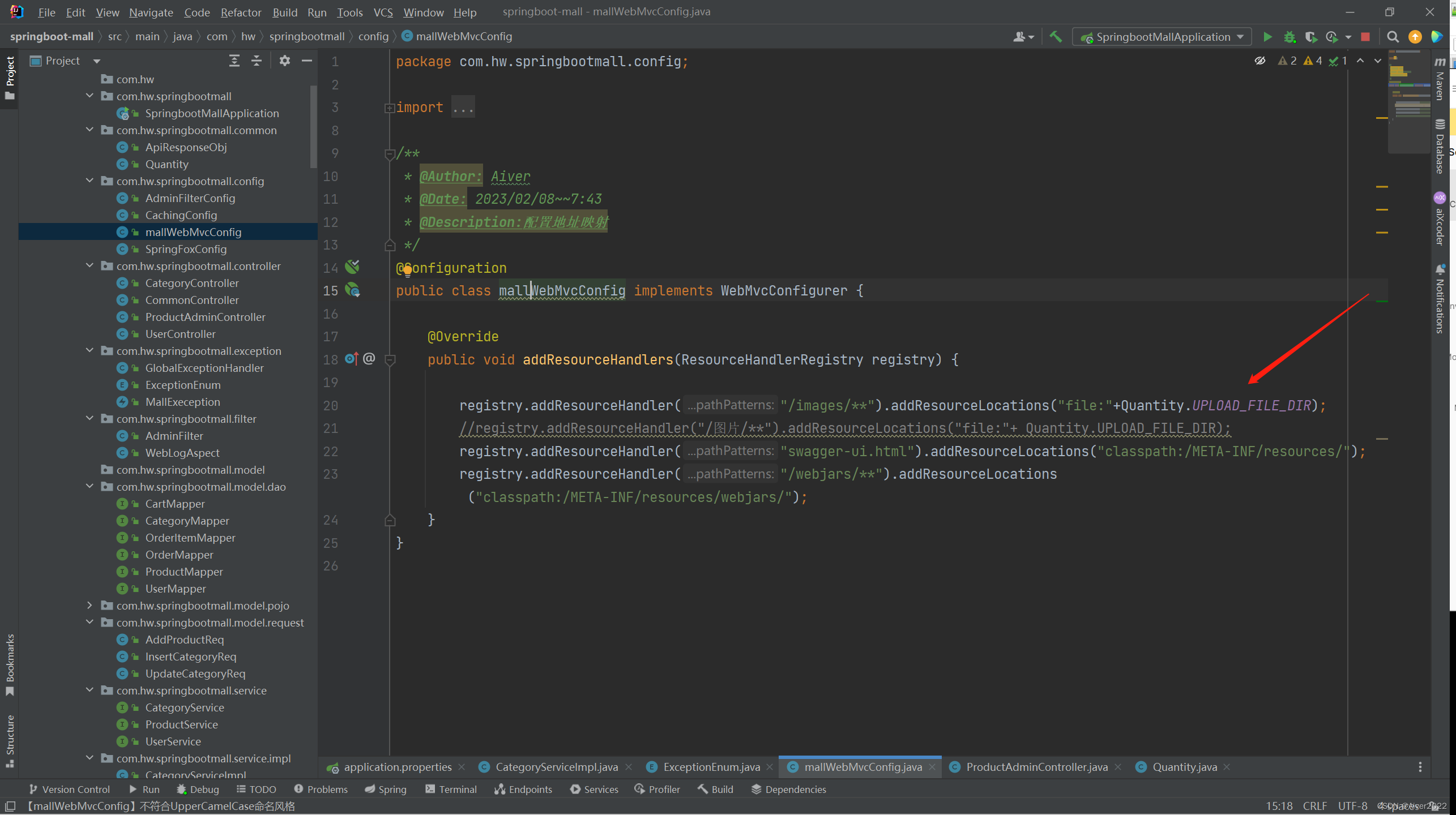Click Collapse All icon in Project panel
Viewport: 1456px width, 815px height.
(257, 61)
